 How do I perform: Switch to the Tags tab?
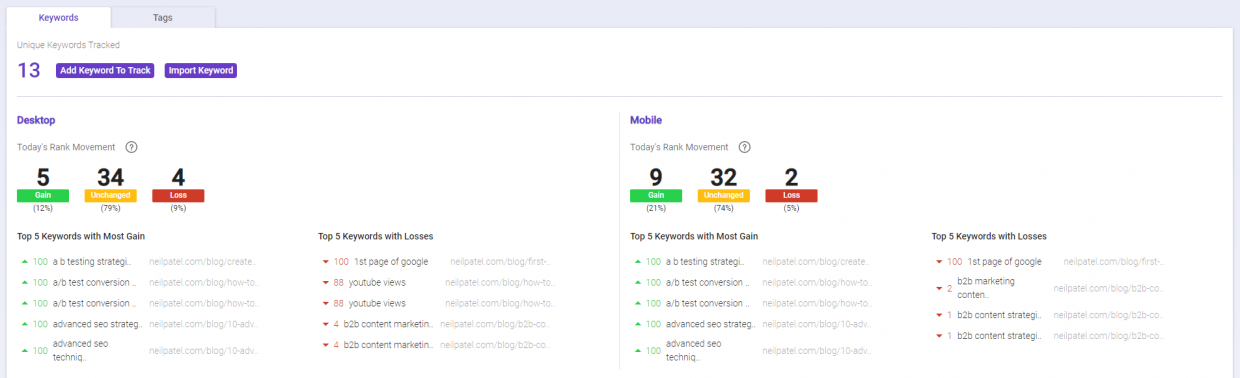coord(163,18)
